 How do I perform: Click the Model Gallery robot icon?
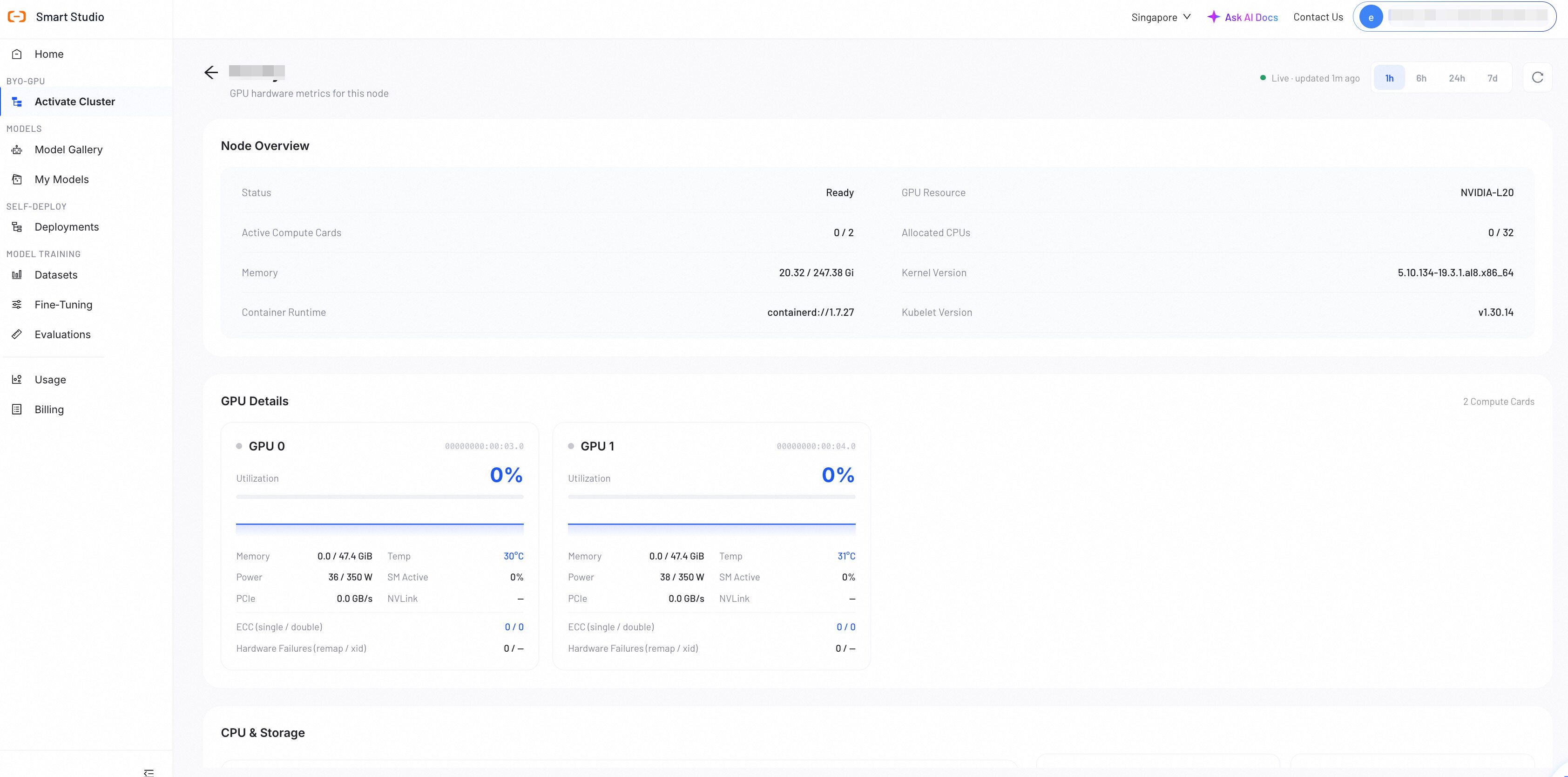[x=17, y=150]
